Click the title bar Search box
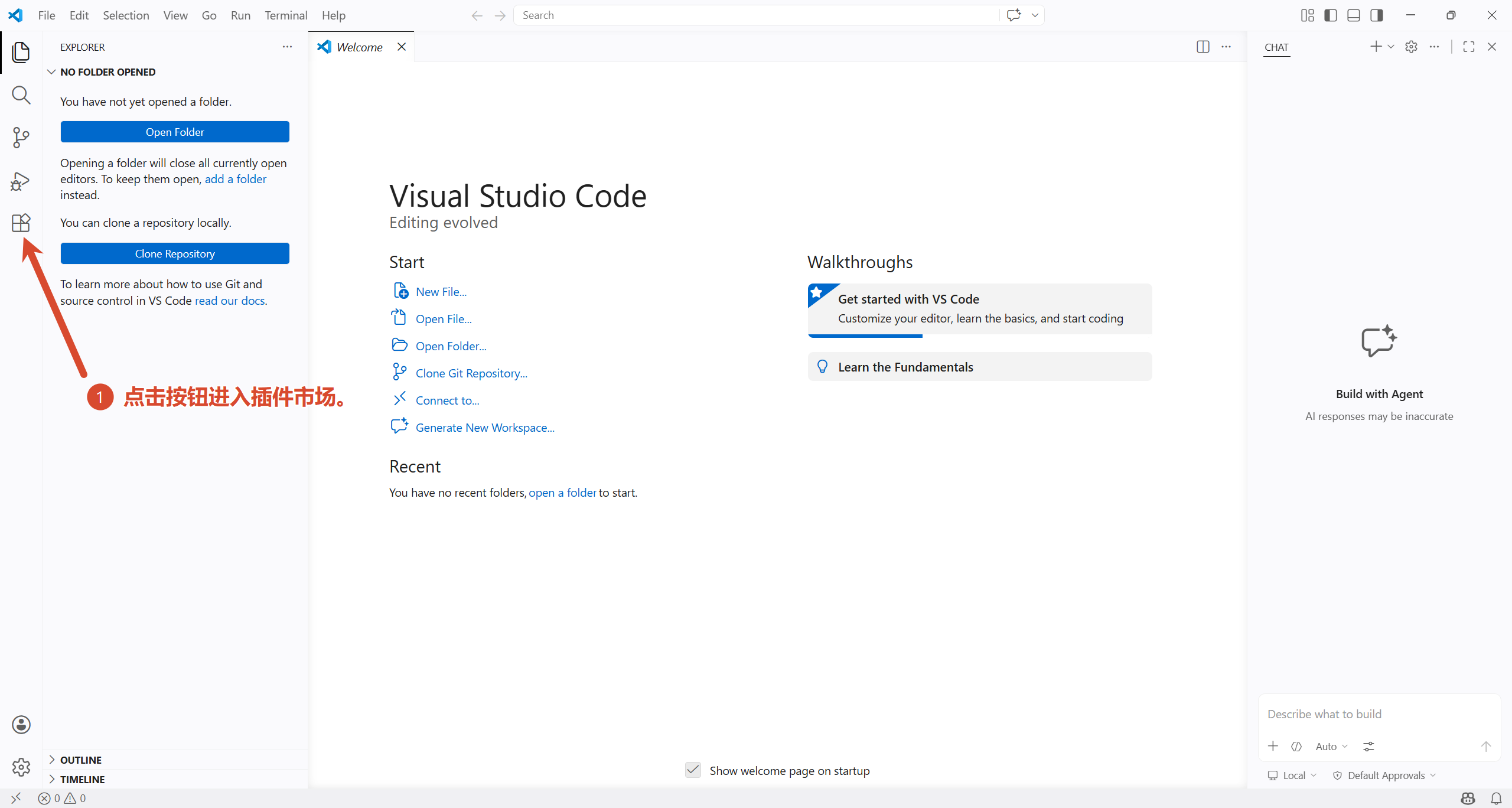Image resolution: width=1512 pixels, height=808 pixels. (756, 15)
